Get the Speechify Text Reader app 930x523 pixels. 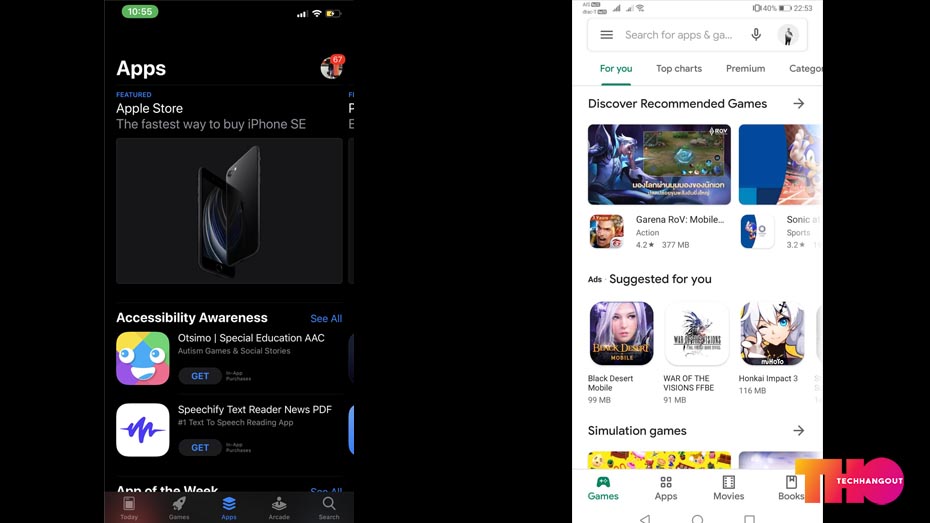pos(200,448)
